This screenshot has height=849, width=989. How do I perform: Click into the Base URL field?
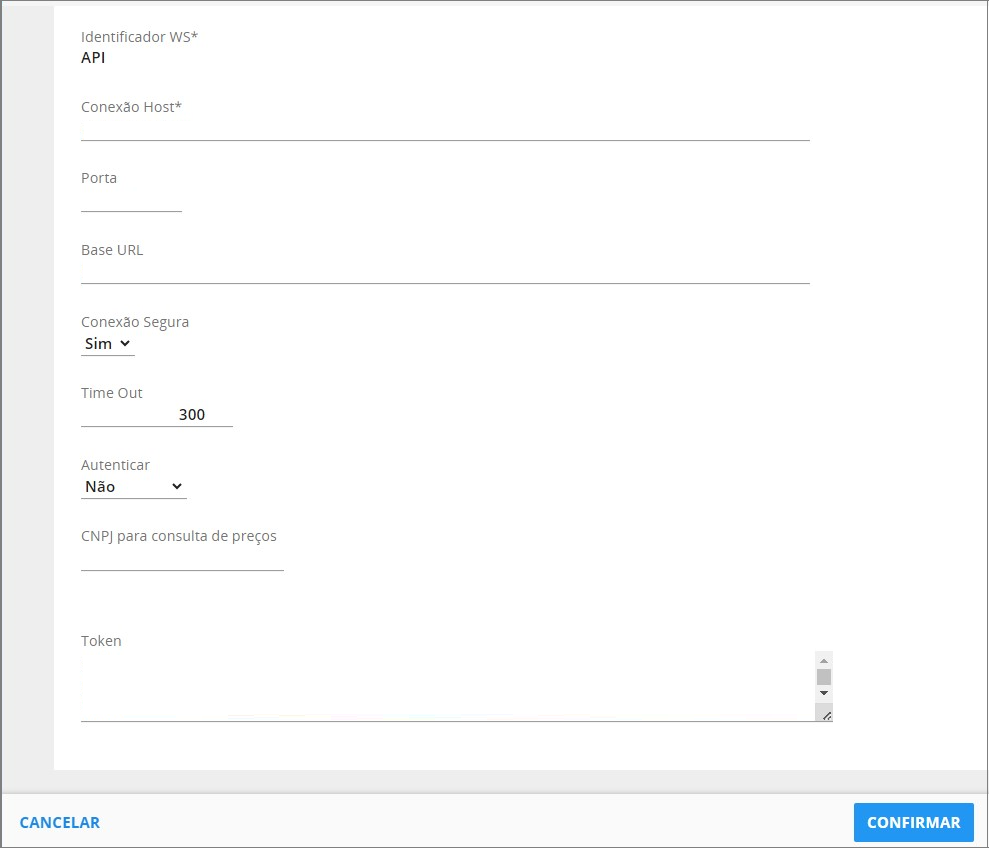pos(445,272)
